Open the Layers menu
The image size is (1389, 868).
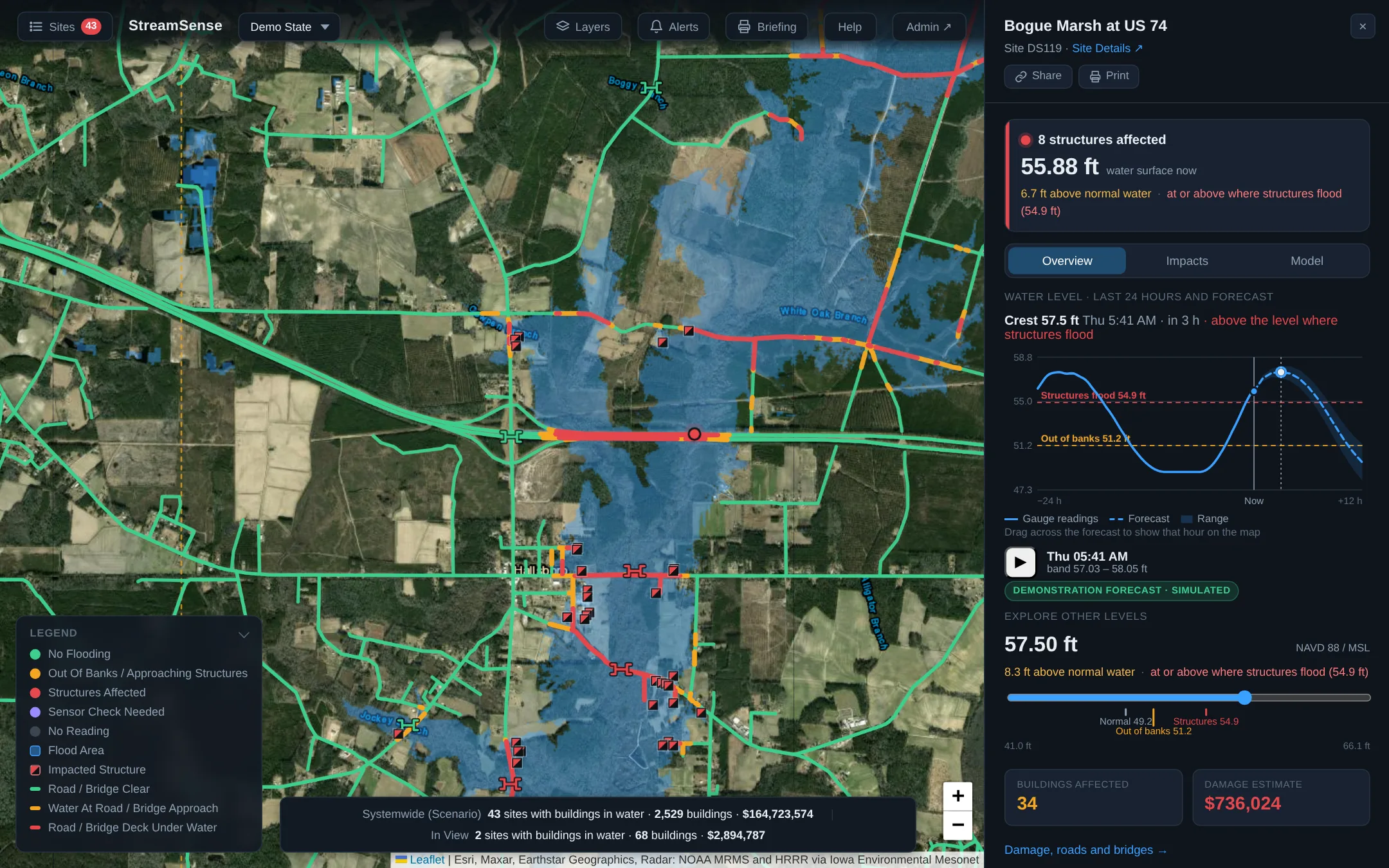[583, 26]
